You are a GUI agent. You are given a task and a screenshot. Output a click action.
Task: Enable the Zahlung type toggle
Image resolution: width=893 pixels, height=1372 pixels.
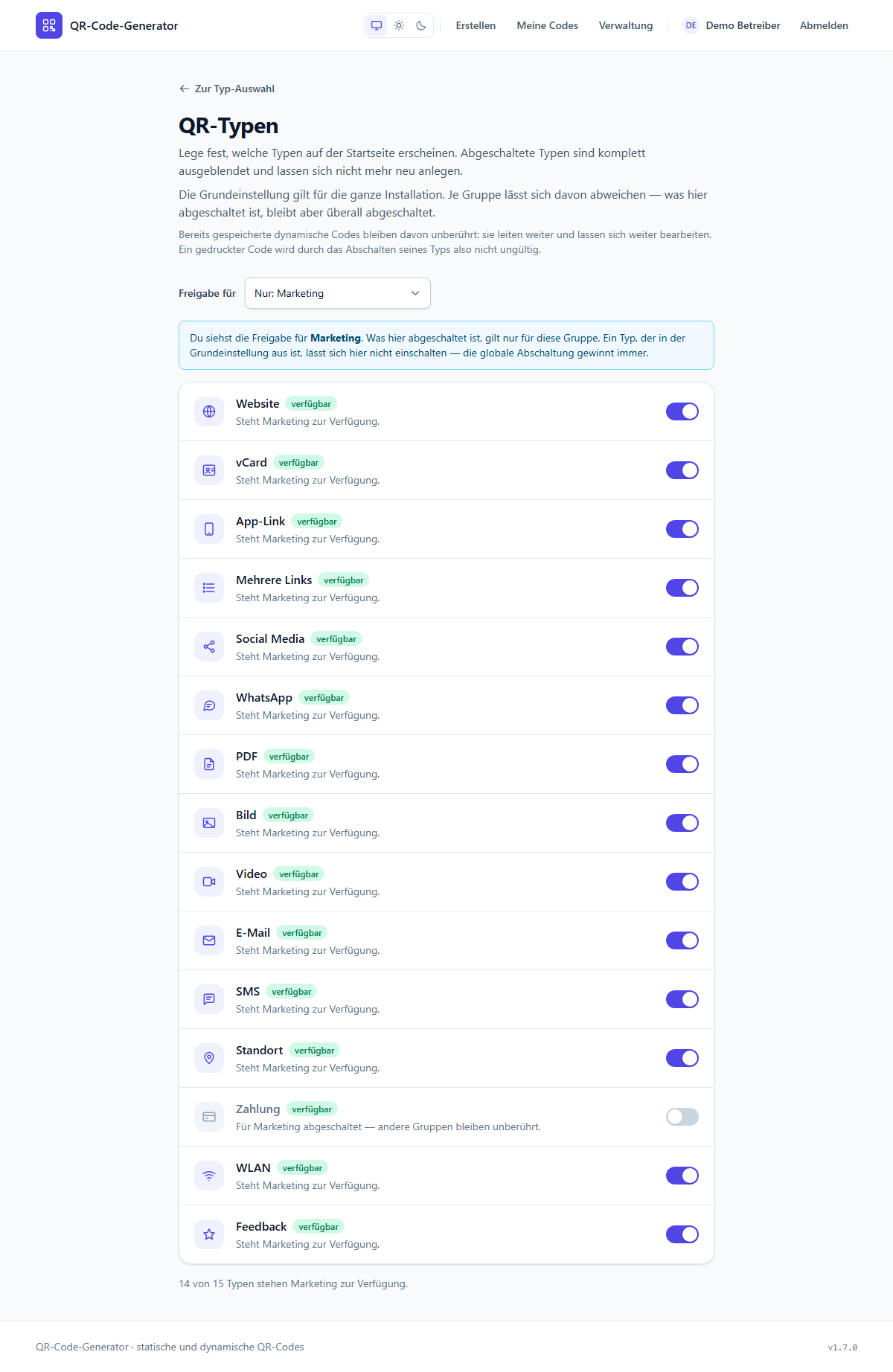click(x=682, y=1117)
